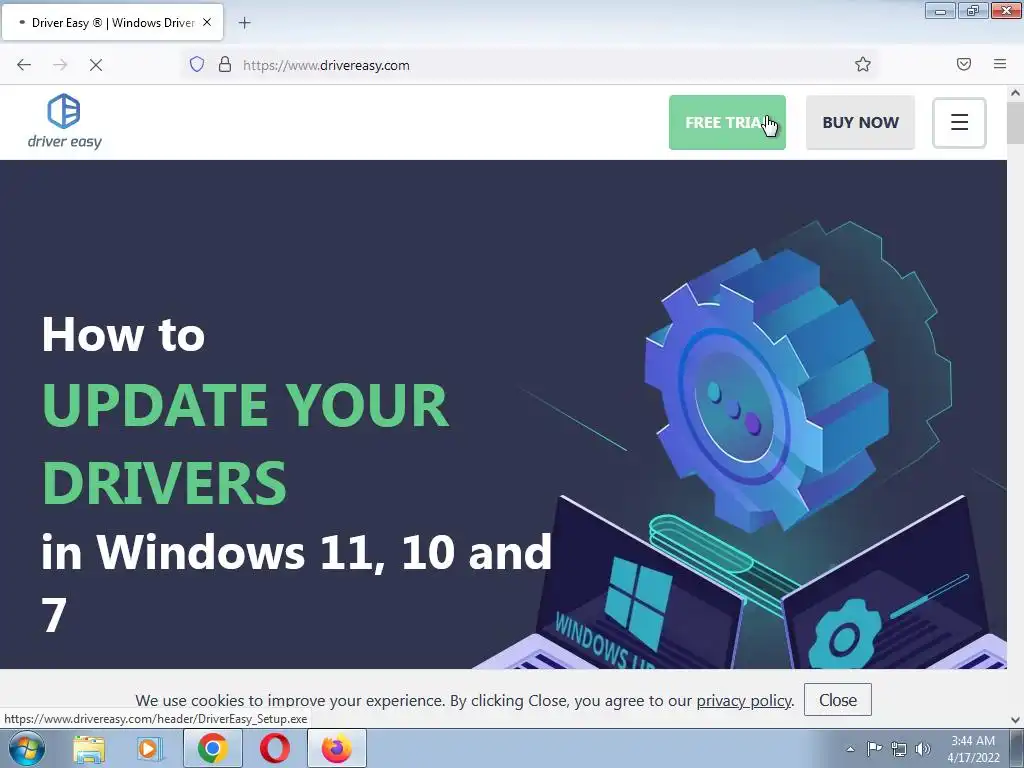Click the browser forward arrow
This screenshot has width=1024, height=768.
point(60,65)
